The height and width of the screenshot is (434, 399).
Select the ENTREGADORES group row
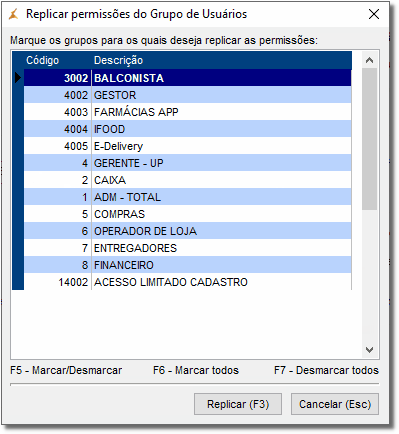(188, 248)
